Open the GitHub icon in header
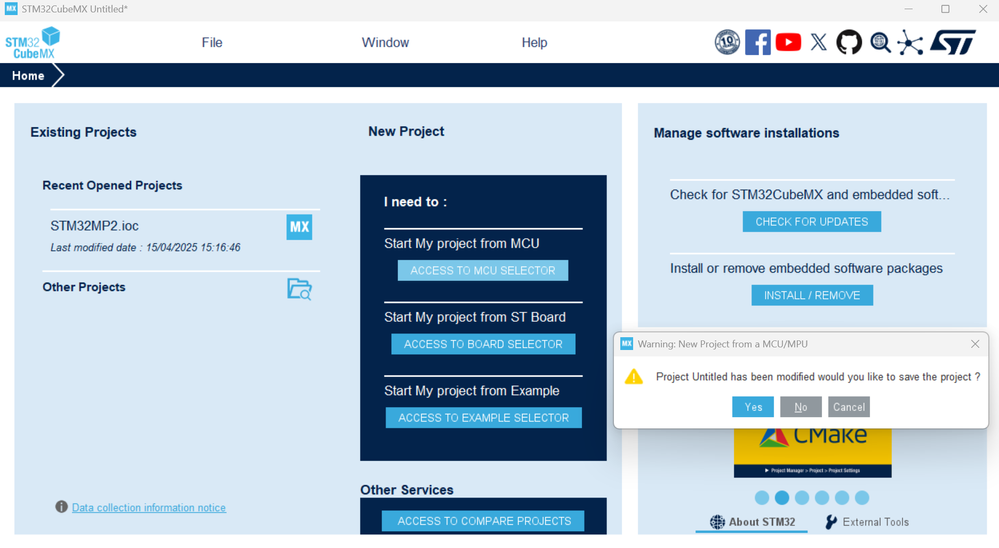Viewport: 999px width, 548px height. click(849, 43)
